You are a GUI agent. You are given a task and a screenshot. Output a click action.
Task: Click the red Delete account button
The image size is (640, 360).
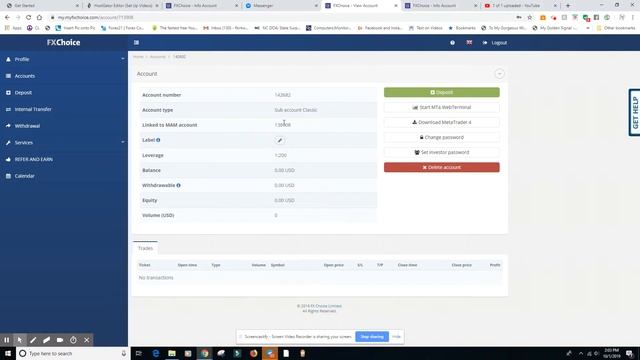click(441, 167)
